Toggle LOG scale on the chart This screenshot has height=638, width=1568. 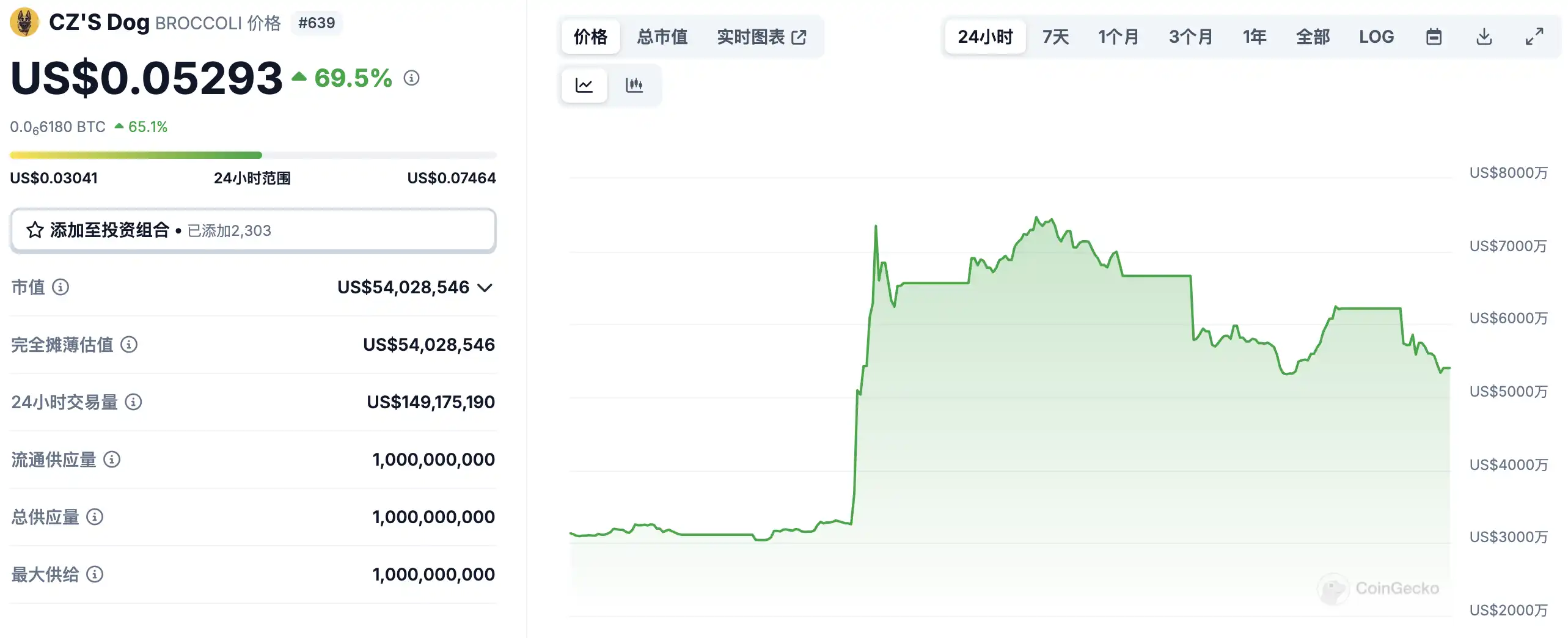click(x=1376, y=37)
